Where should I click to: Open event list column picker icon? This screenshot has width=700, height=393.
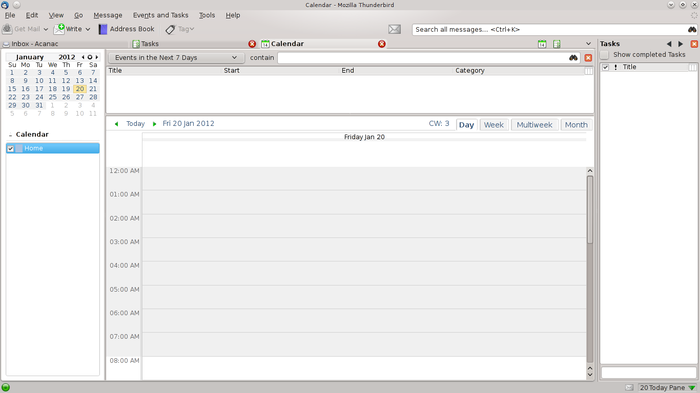(589, 71)
